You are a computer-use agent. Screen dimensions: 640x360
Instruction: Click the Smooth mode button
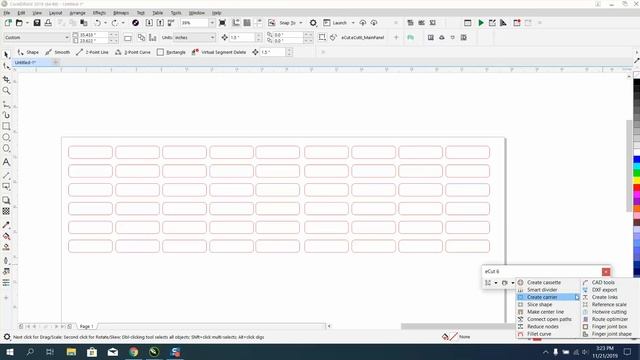pos(58,52)
